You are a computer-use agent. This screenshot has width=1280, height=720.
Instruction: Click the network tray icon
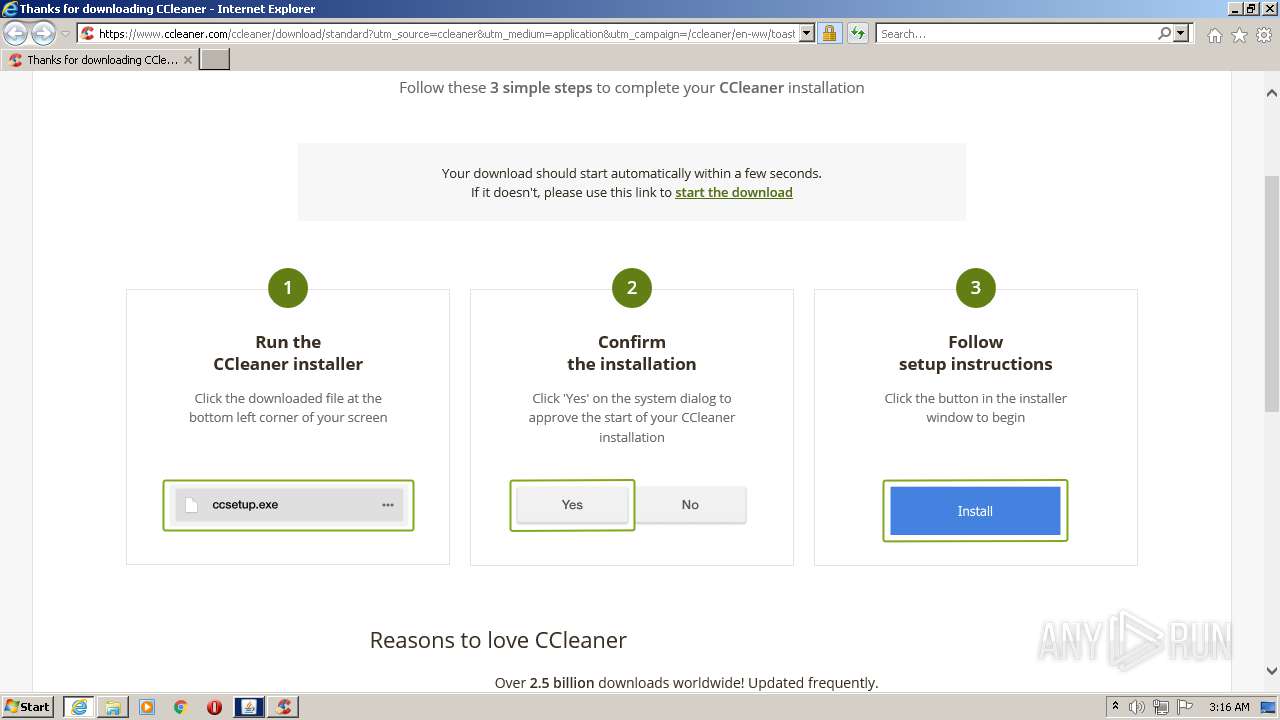pyautogui.click(x=1161, y=707)
